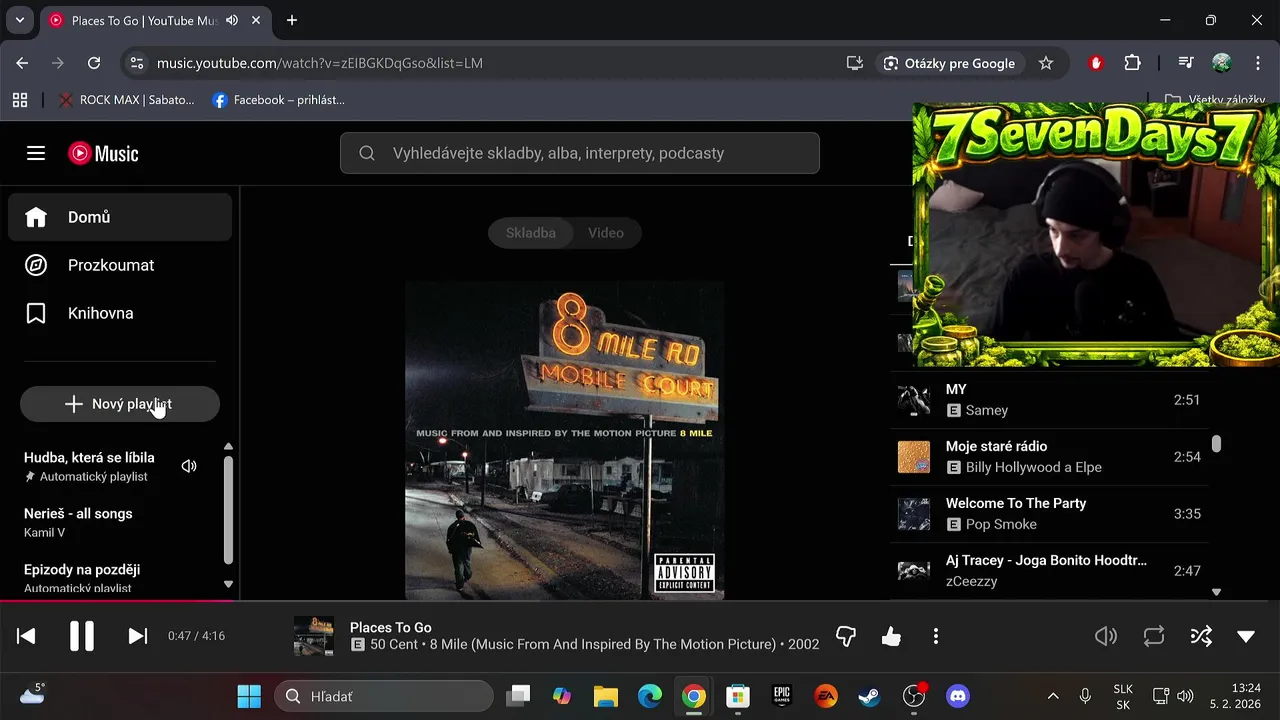Open Prozkoumat section
1280x720 pixels.
[120, 265]
